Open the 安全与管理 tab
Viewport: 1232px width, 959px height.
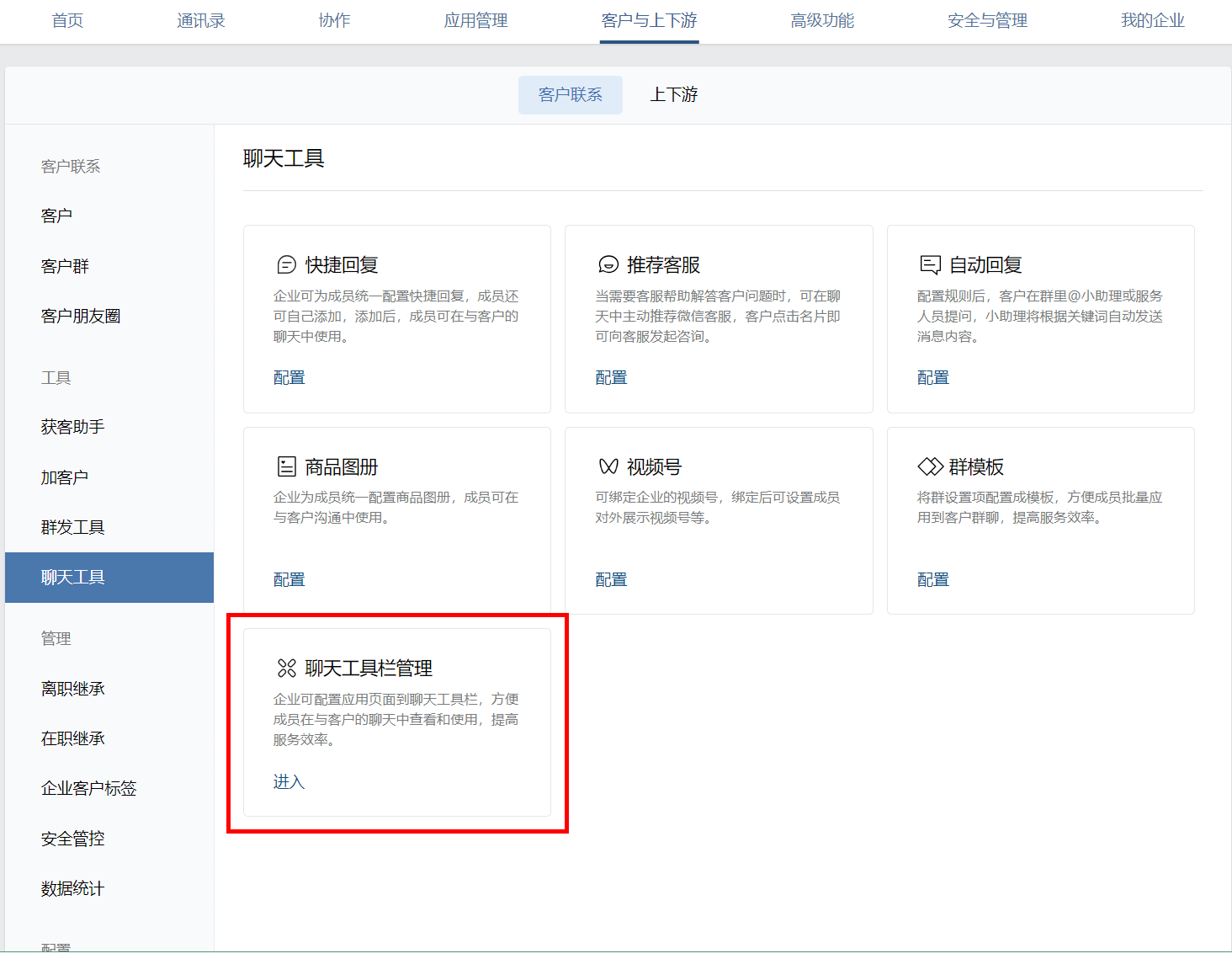[x=987, y=21]
